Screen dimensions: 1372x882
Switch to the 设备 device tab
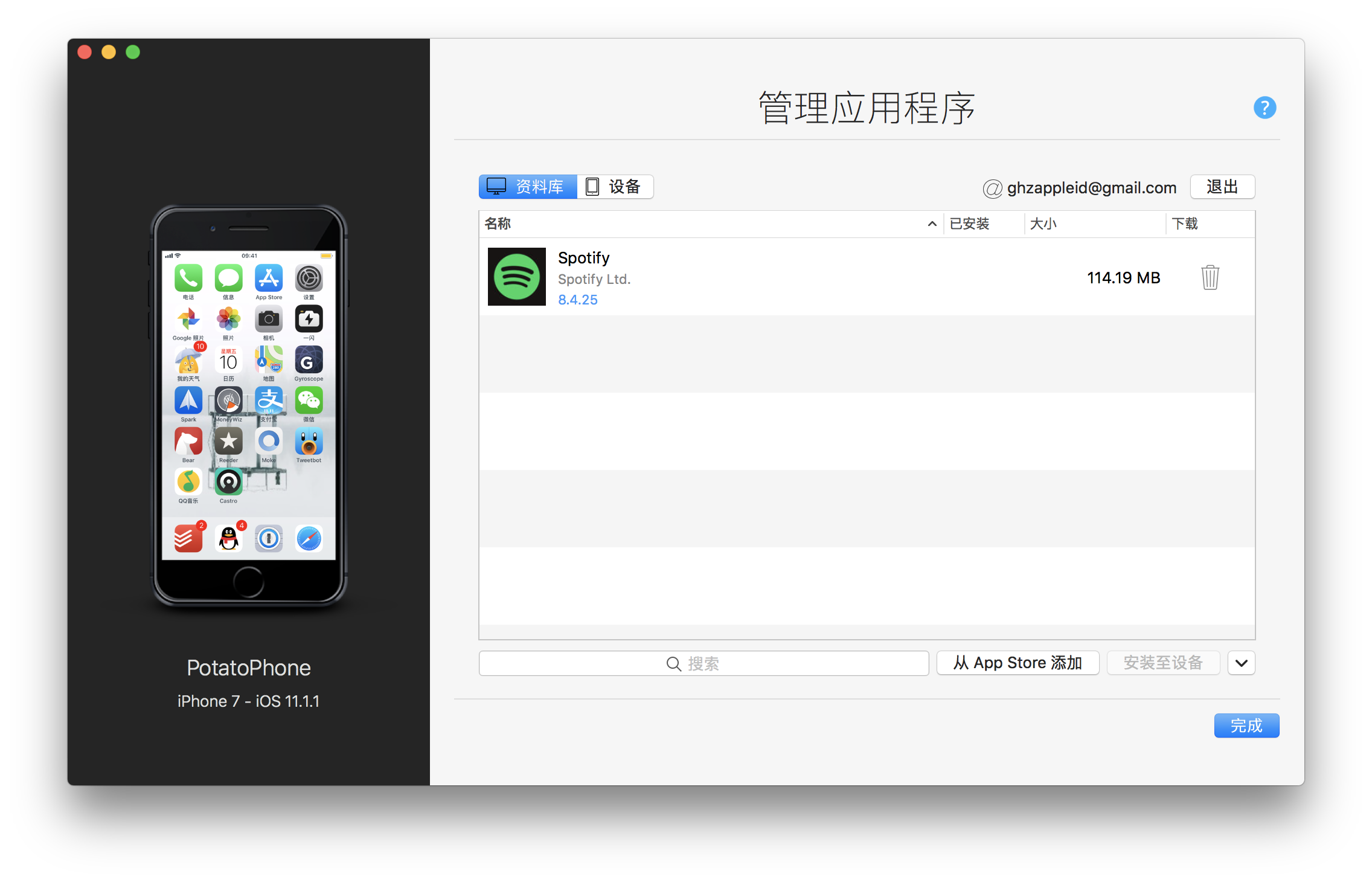[615, 187]
